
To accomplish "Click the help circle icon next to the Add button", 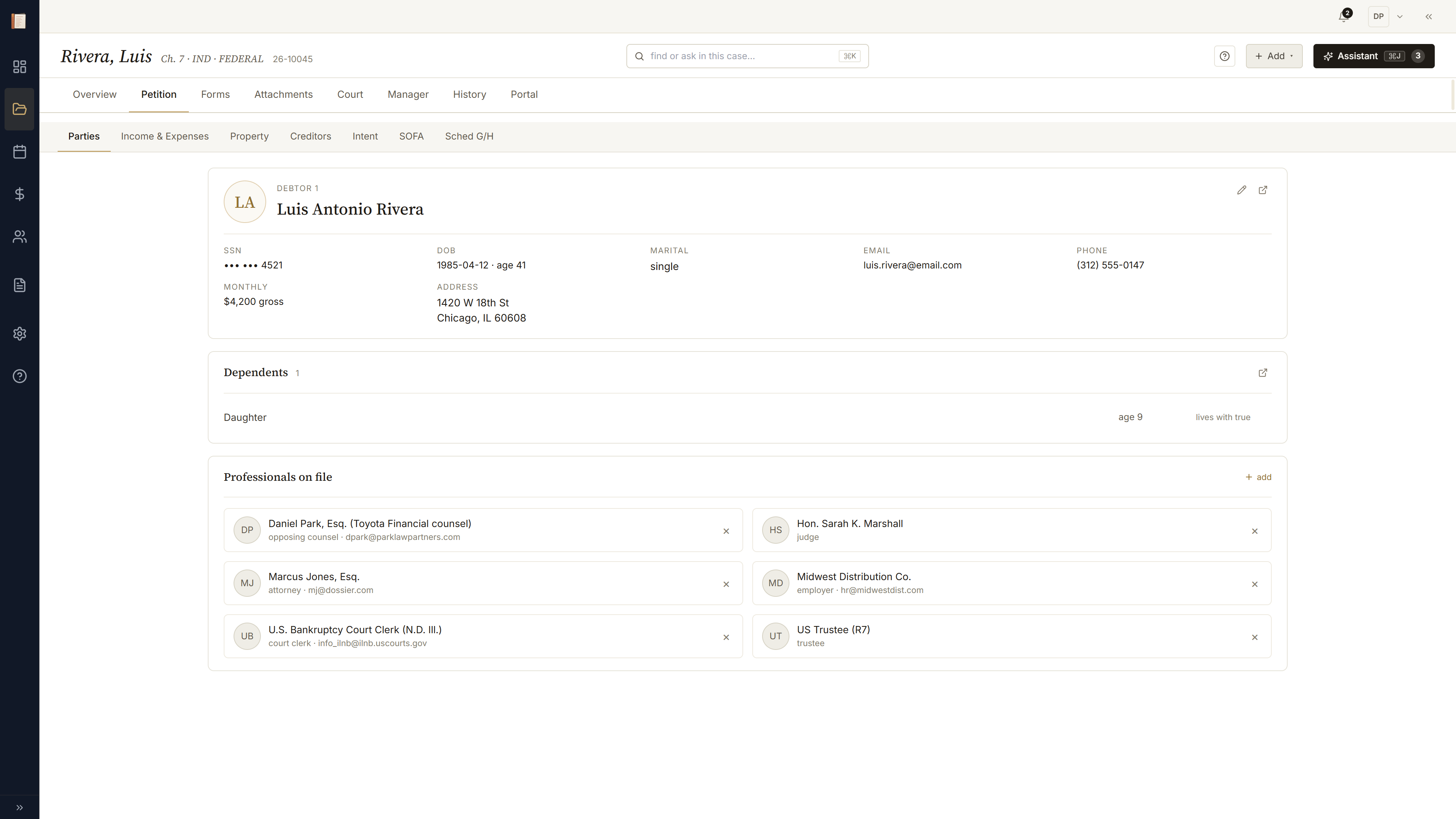I will coord(1224,56).
